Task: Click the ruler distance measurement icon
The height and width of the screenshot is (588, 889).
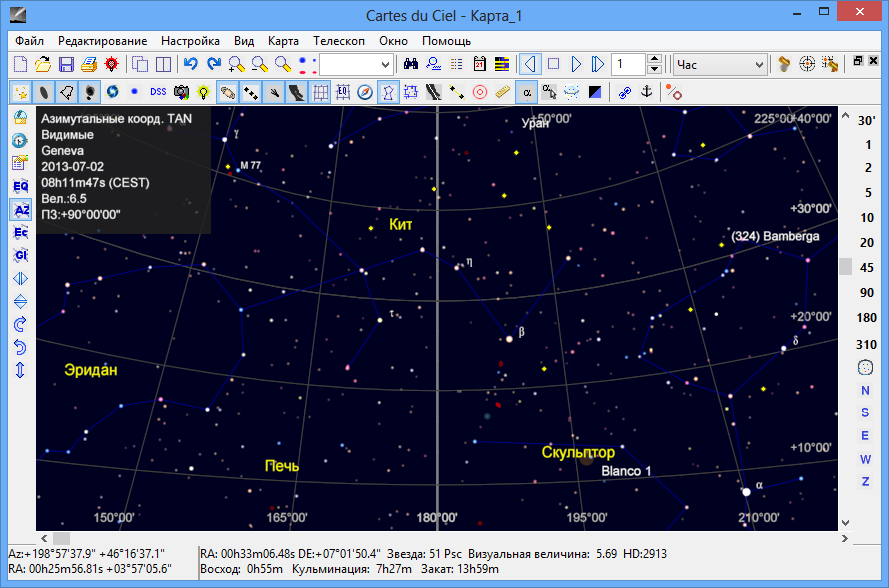Action: (502, 92)
